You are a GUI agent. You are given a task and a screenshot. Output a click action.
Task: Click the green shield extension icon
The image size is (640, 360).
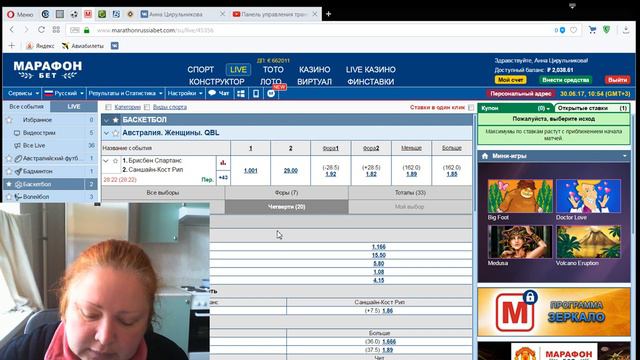pos(607,30)
